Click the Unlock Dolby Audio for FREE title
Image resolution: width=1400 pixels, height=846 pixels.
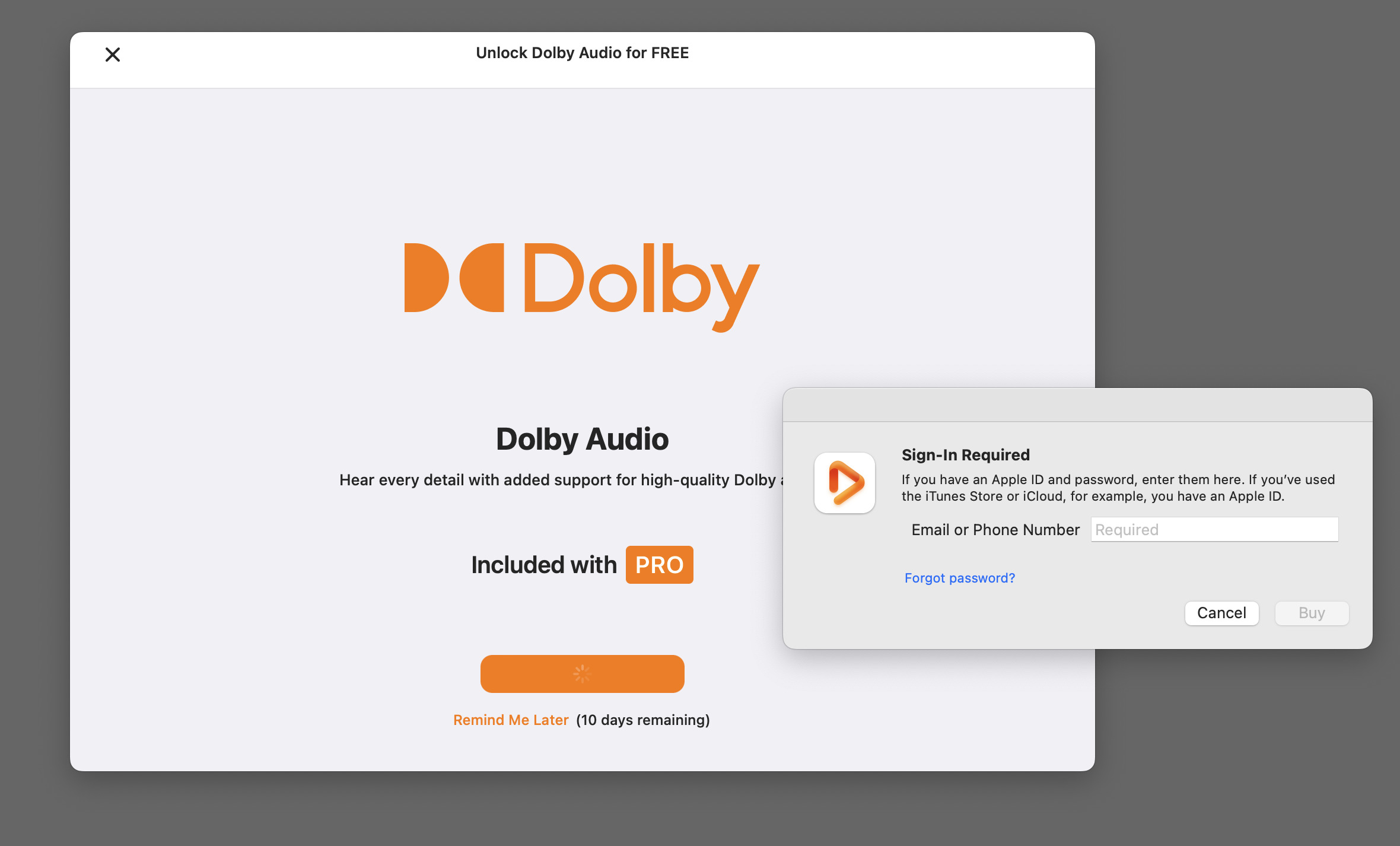click(x=582, y=53)
